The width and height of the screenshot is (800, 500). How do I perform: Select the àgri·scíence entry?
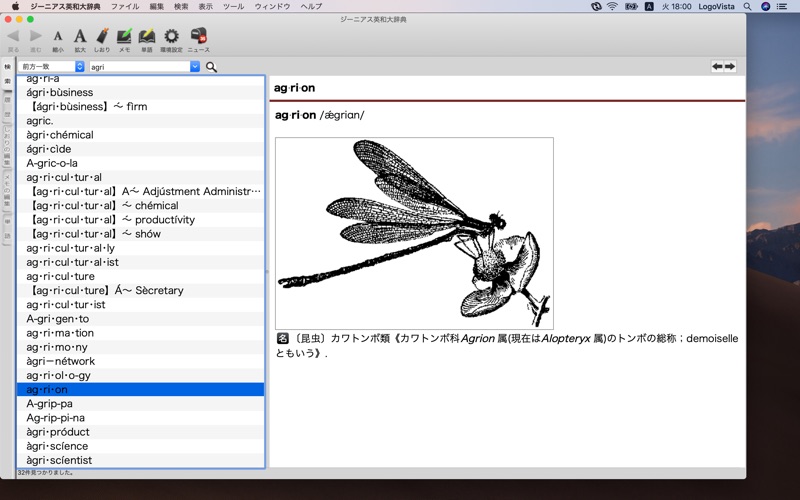click(x=140, y=446)
